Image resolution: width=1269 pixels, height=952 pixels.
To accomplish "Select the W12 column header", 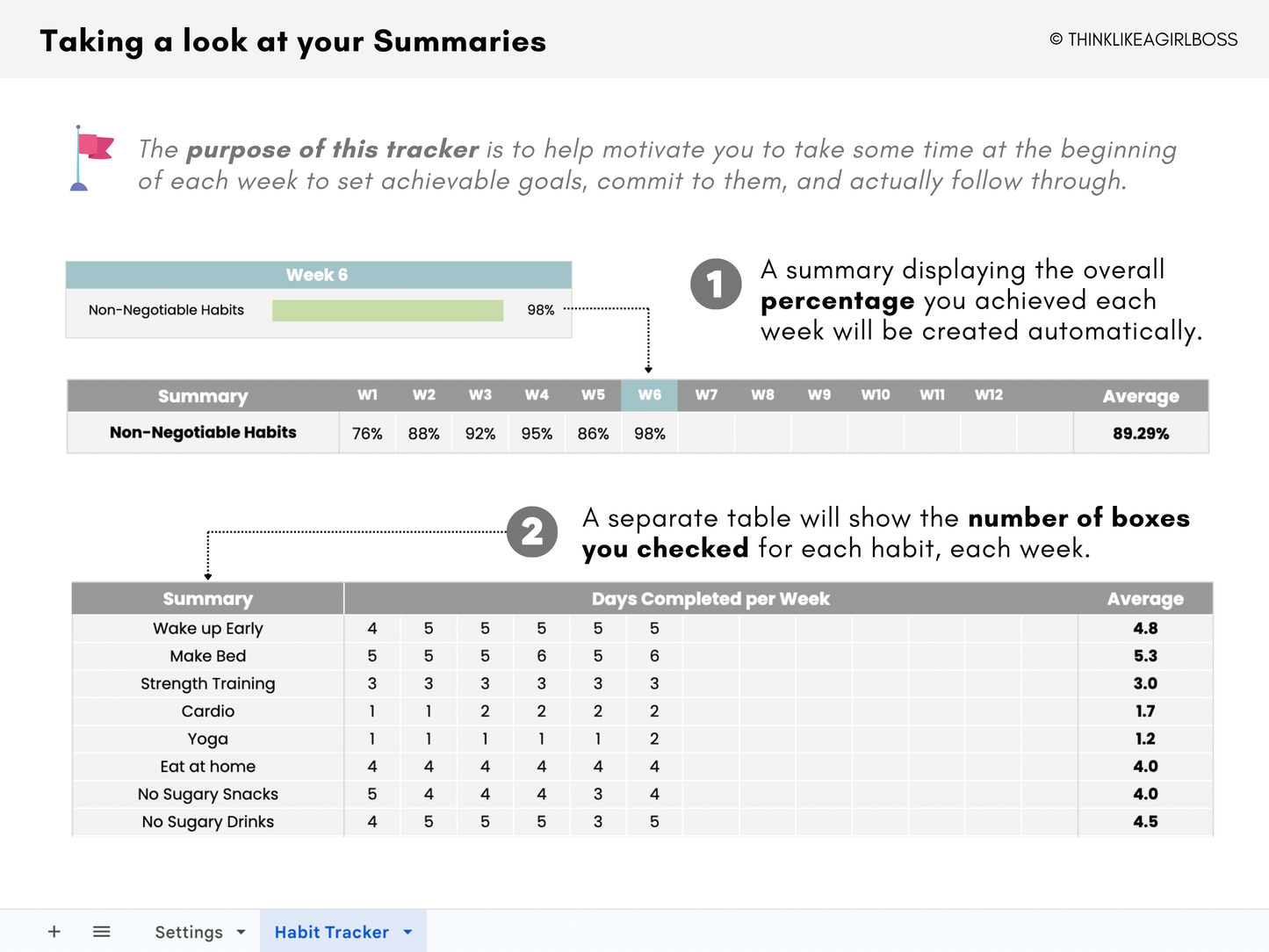I will coord(988,395).
